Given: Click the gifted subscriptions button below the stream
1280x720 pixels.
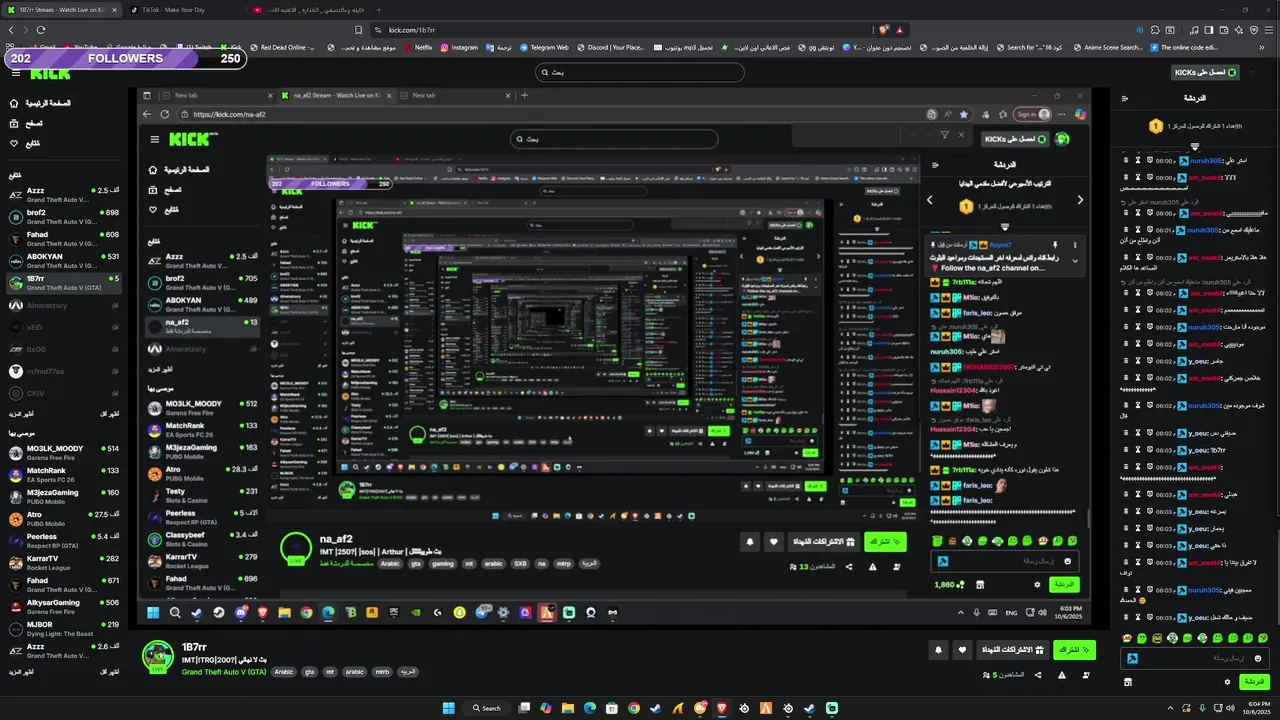Looking at the screenshot, I should pyautogui.click(x=1012, y=650).
